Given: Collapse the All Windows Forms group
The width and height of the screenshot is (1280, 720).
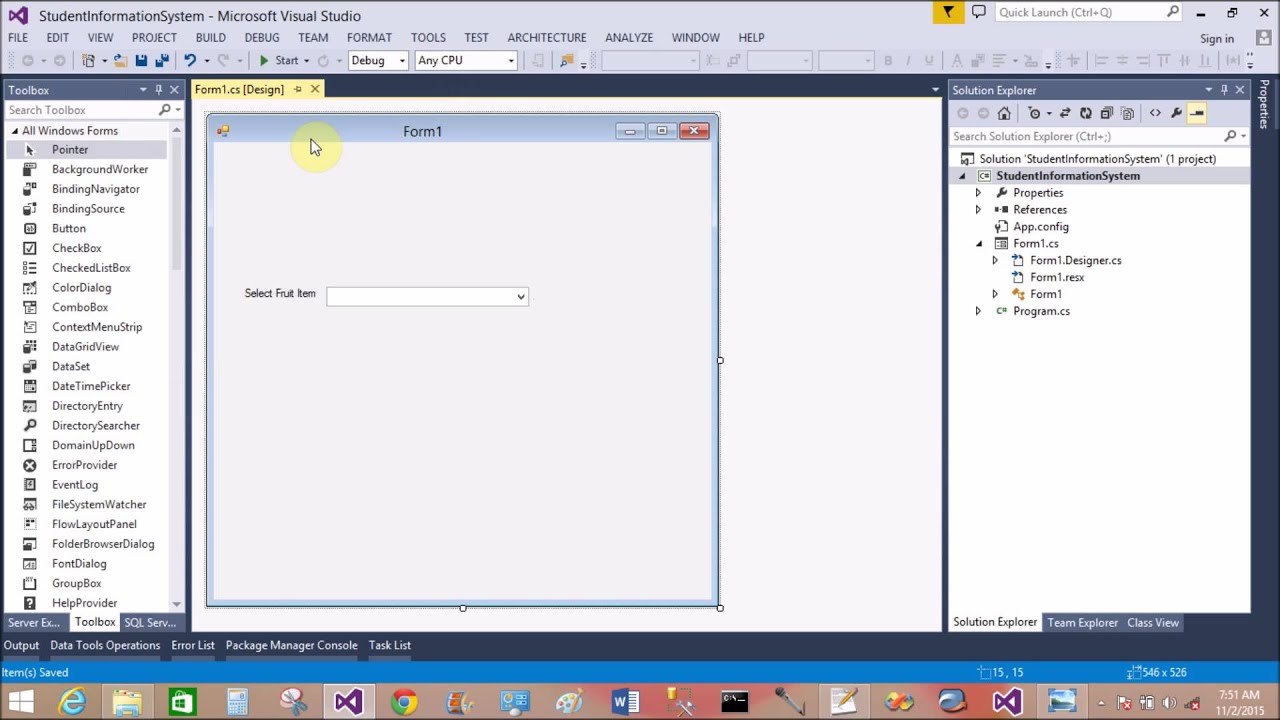Looking at the screenshot, I should 15,131.
